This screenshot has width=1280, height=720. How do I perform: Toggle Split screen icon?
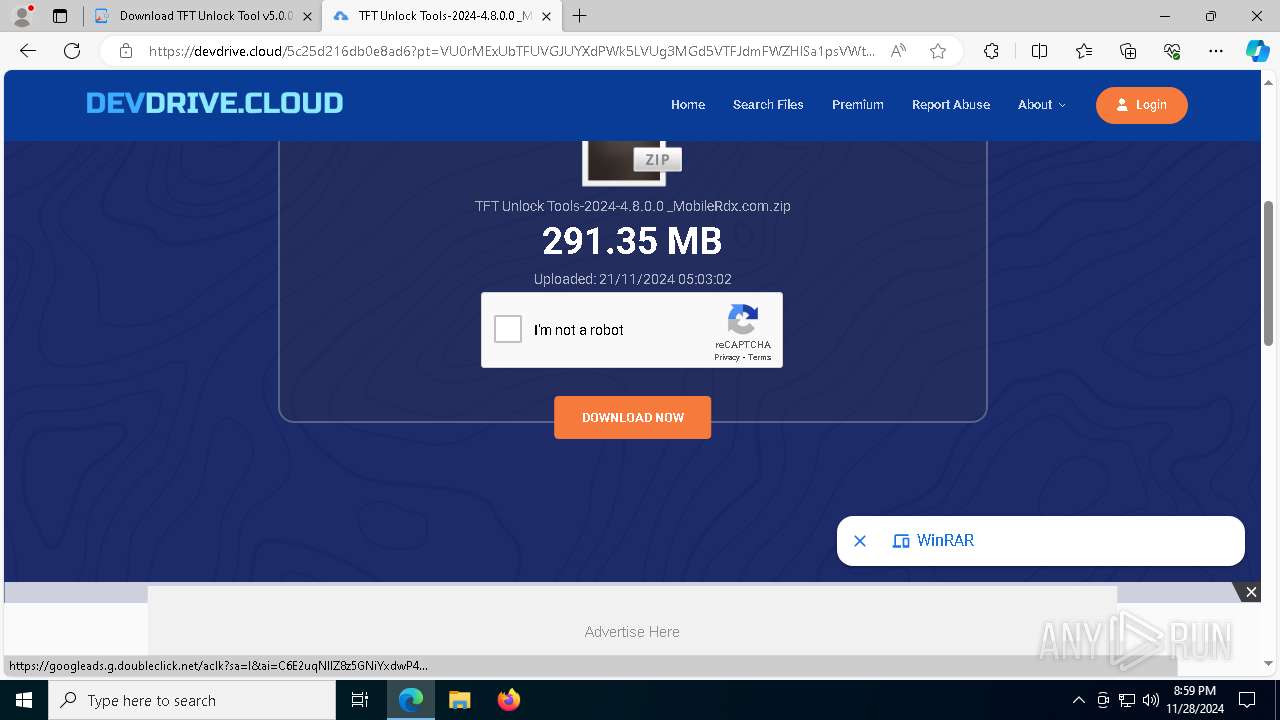[x=1039, y=51]
